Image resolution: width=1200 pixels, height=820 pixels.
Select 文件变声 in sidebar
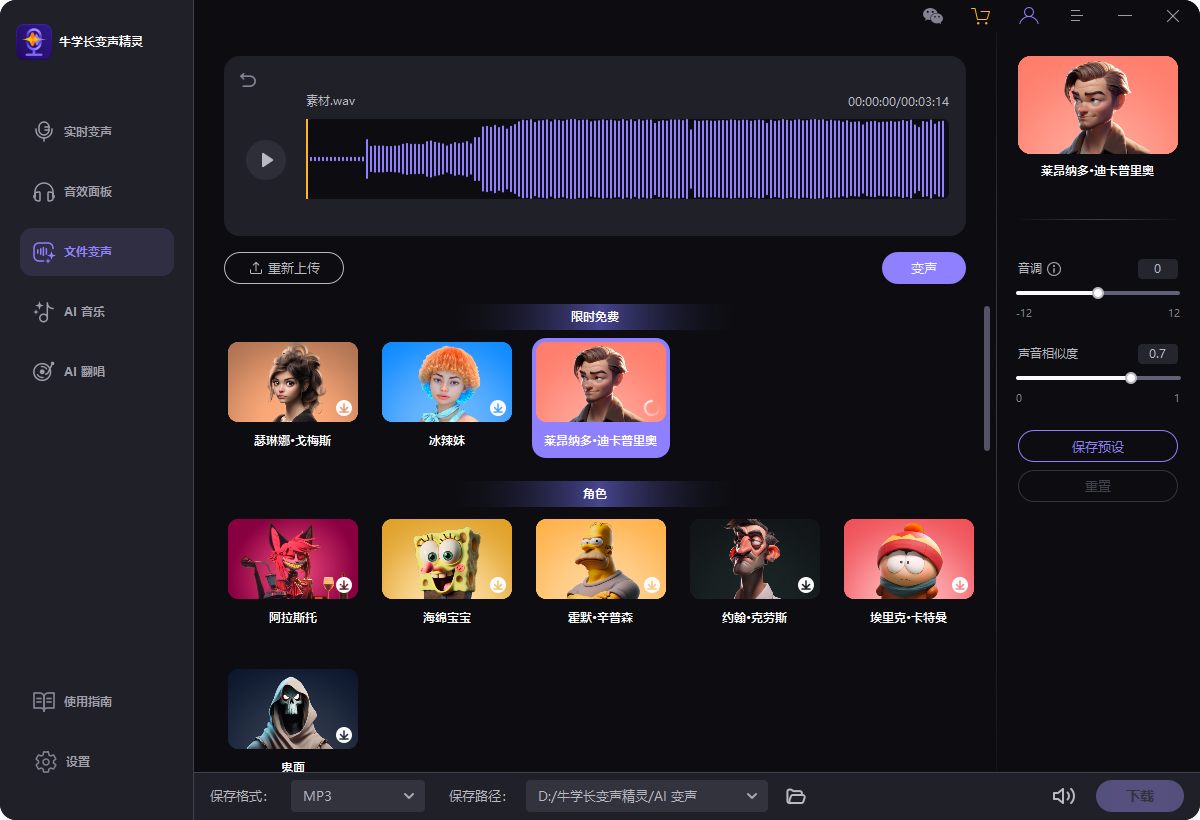pos(97,252)
